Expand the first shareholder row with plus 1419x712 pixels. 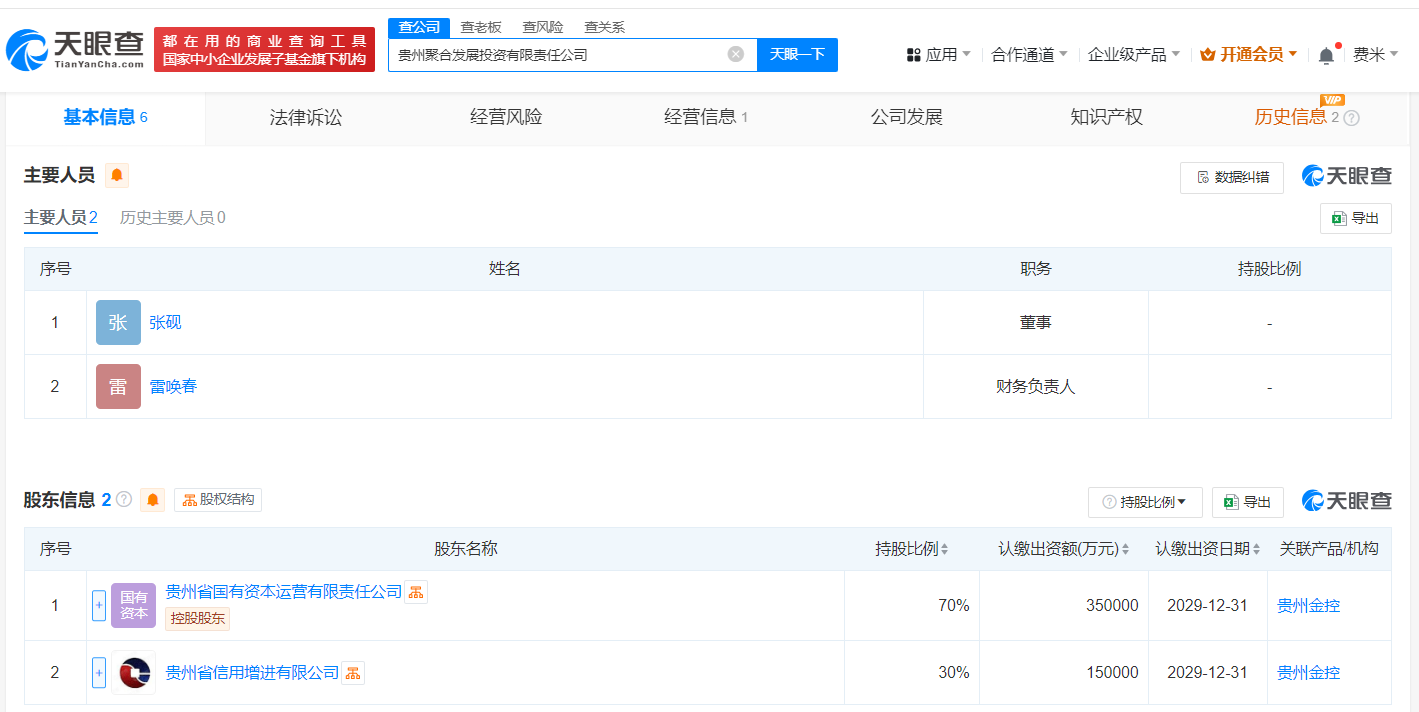point(99,605)
